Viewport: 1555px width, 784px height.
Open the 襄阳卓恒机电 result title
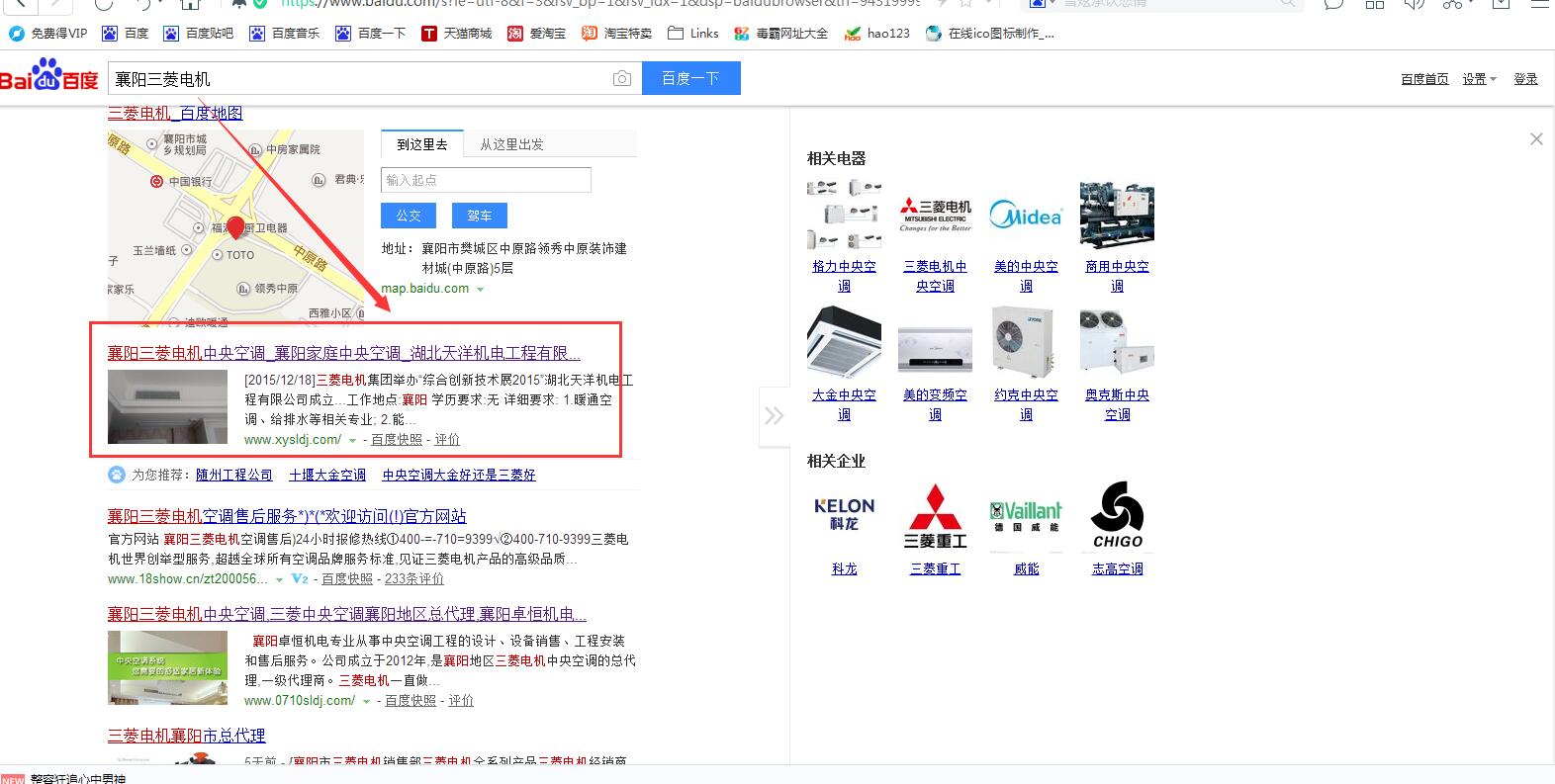click(347, 614)
